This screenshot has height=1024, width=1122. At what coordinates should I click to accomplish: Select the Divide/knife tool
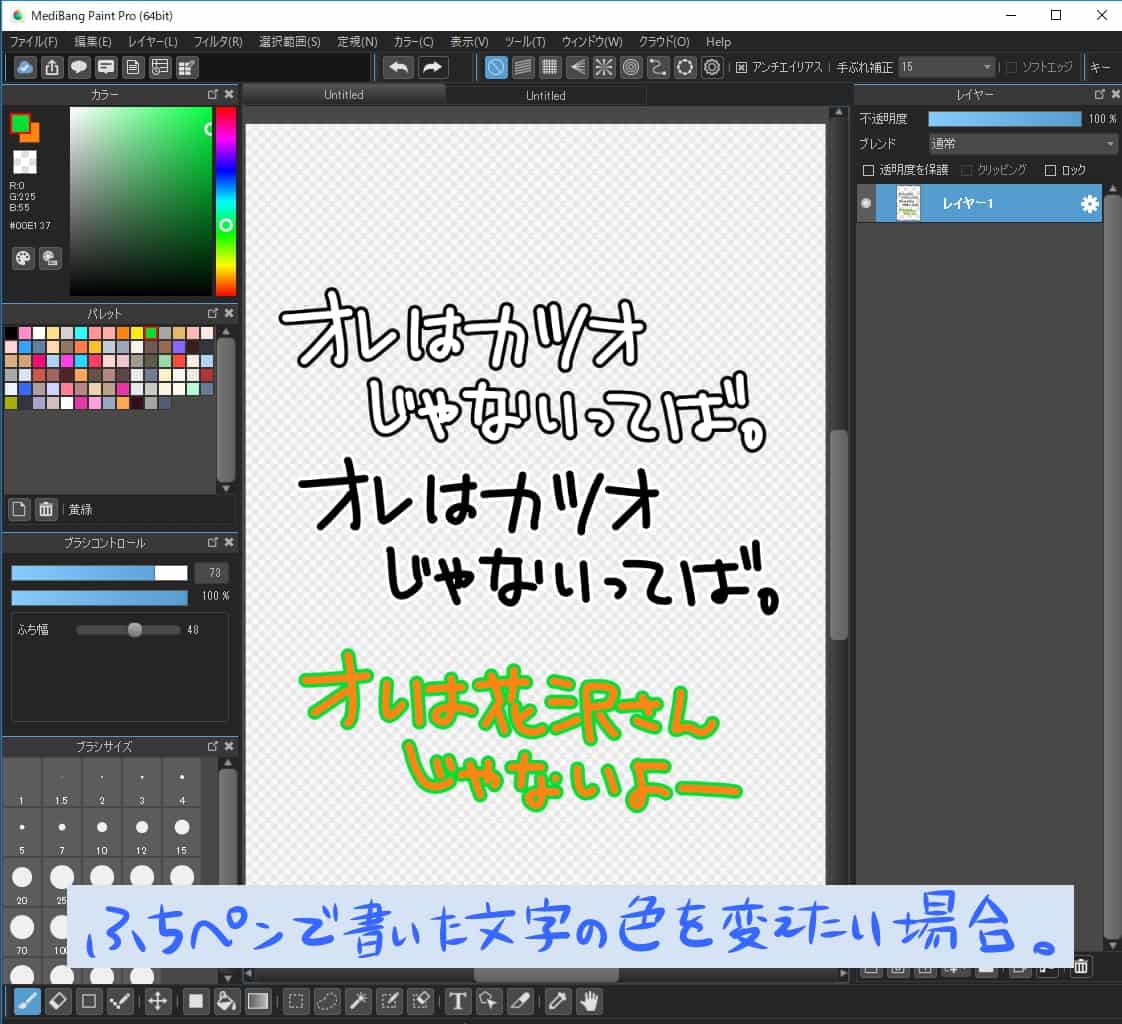coord(520,1000)
